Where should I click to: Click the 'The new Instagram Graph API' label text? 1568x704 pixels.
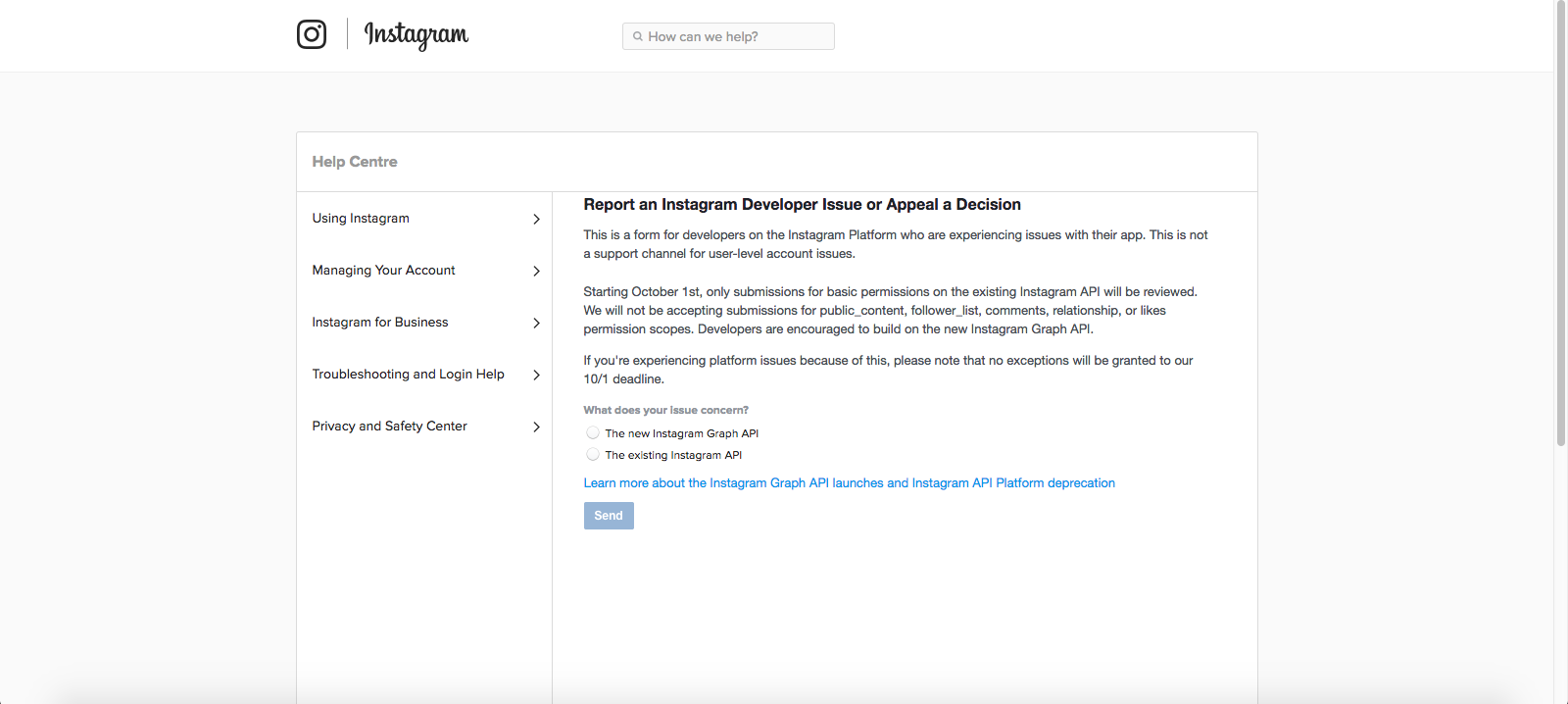click(682, 433)
